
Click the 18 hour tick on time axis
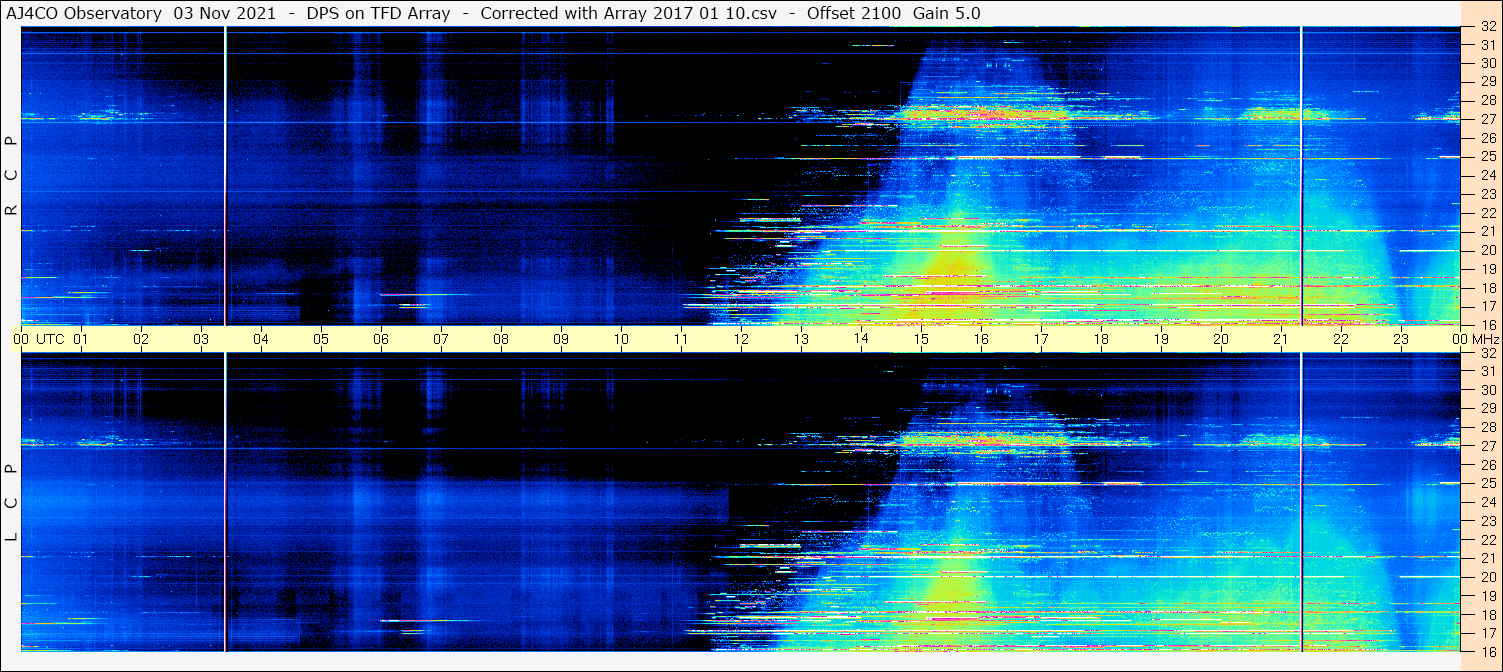click(1101, 339)
